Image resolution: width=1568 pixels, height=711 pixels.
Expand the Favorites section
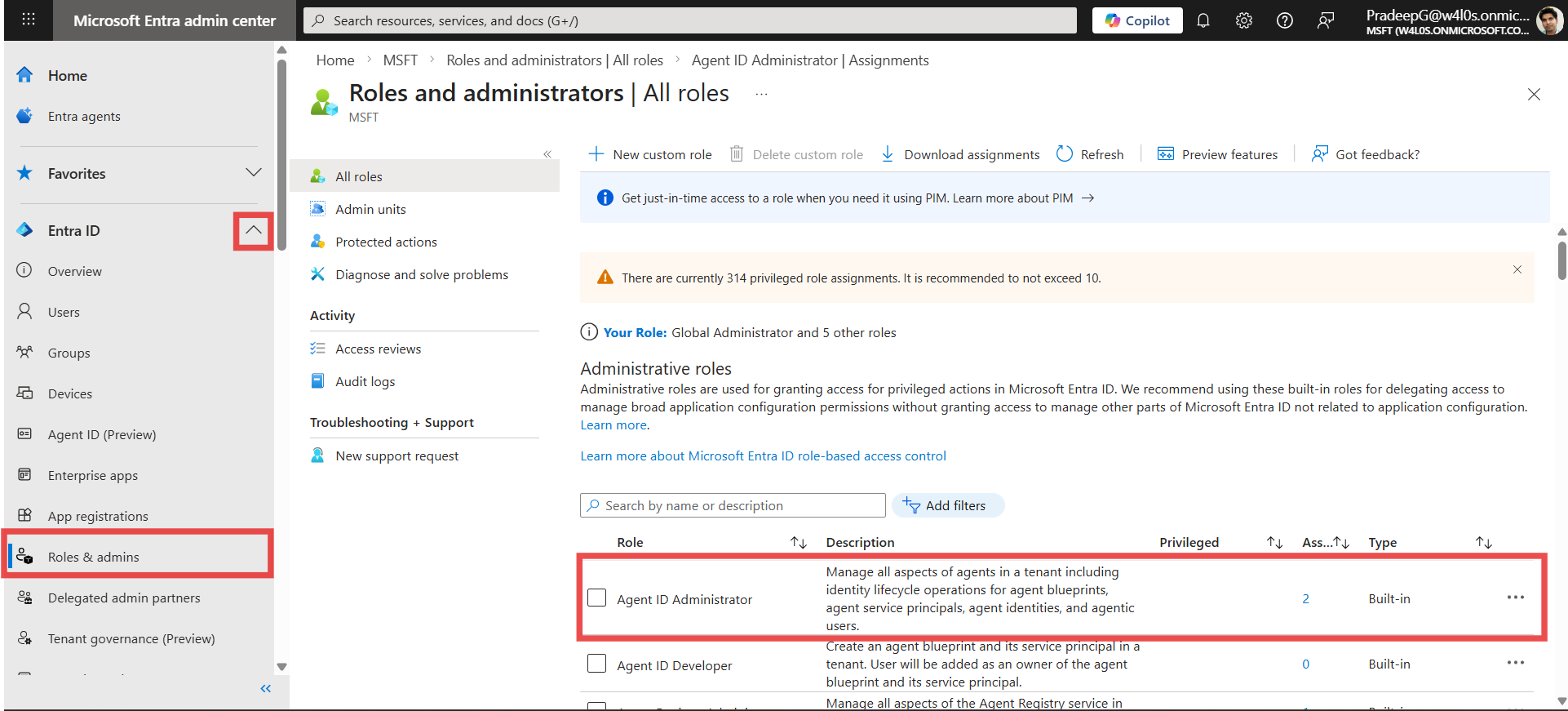(x=254, y=173)
